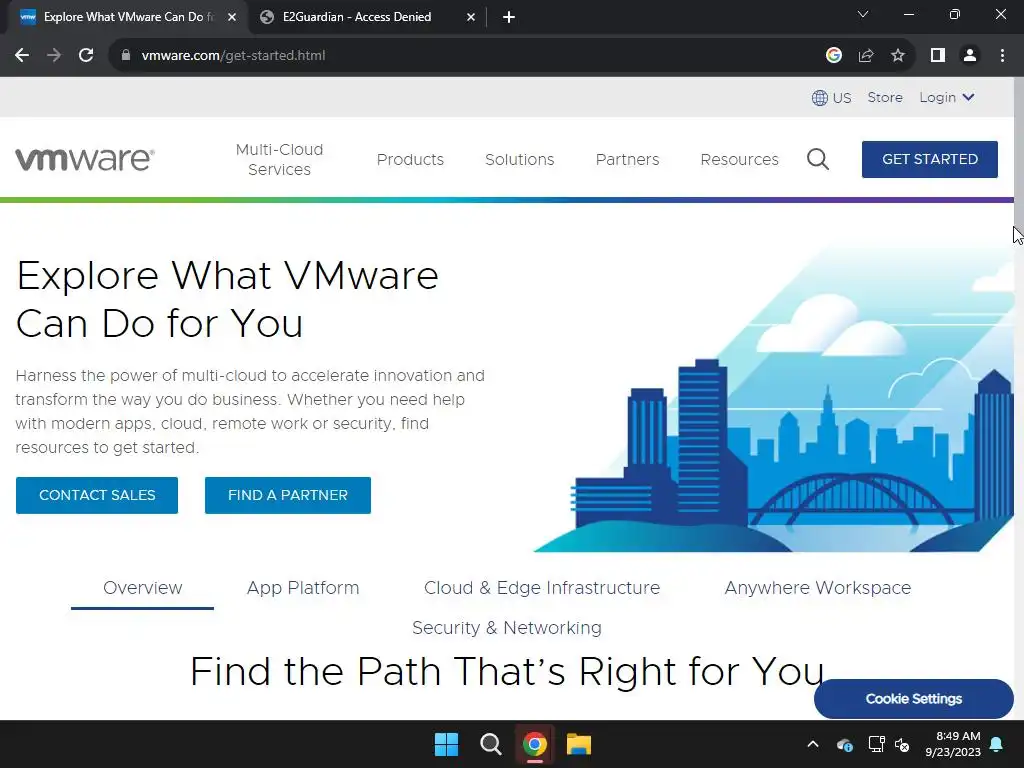This screenshot has height=768, width=1024.
Task: Bookmark this page with the star icon
Action: coord(898,56)
